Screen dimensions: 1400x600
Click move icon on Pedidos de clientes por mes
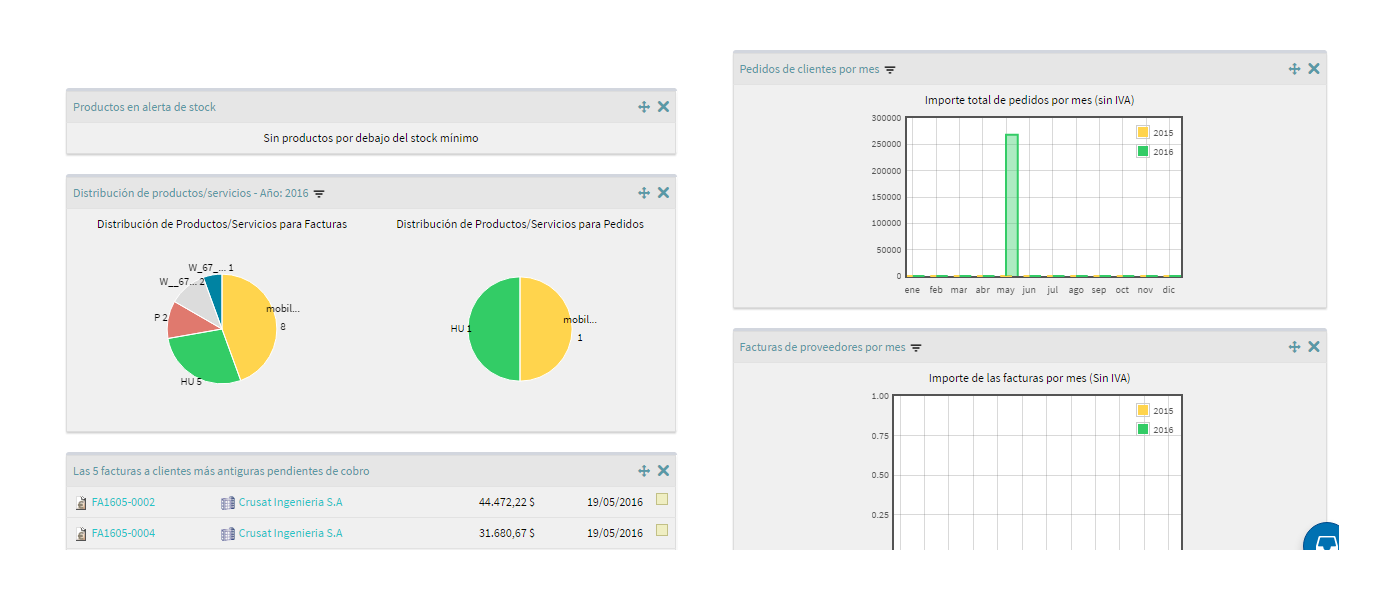[x=1295, y=69]
